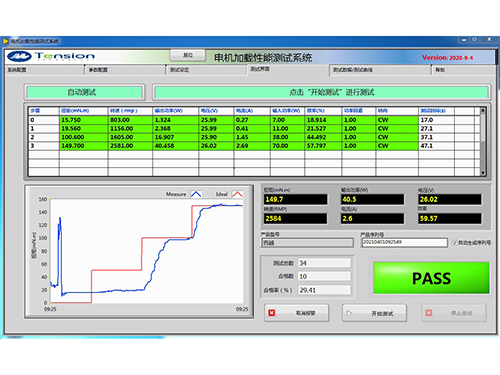Switch to the 测试设定 tab
Image resolution: width=500 pixels, height=375 pixels.
coord(207,70)
